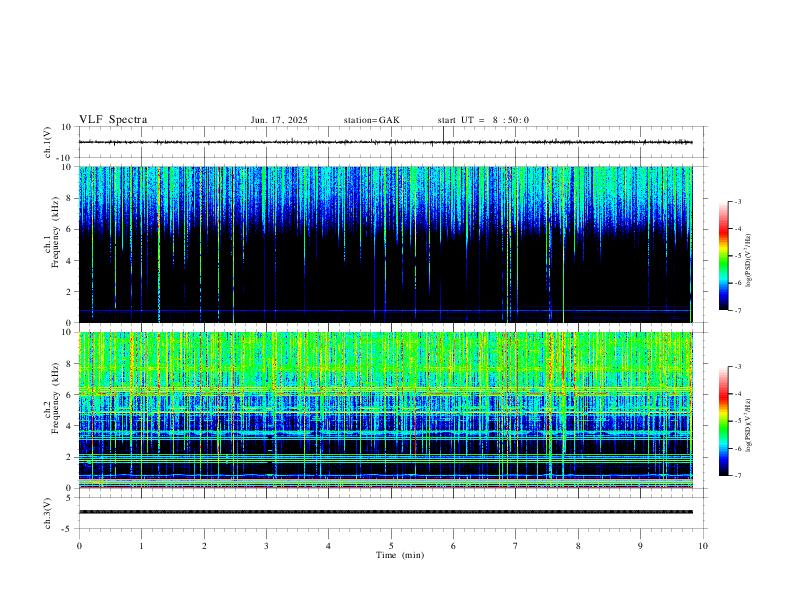Click the "6" kHz tick on ch.2 axis
This screenshot has width=792, height=612.
pos(70,395)
